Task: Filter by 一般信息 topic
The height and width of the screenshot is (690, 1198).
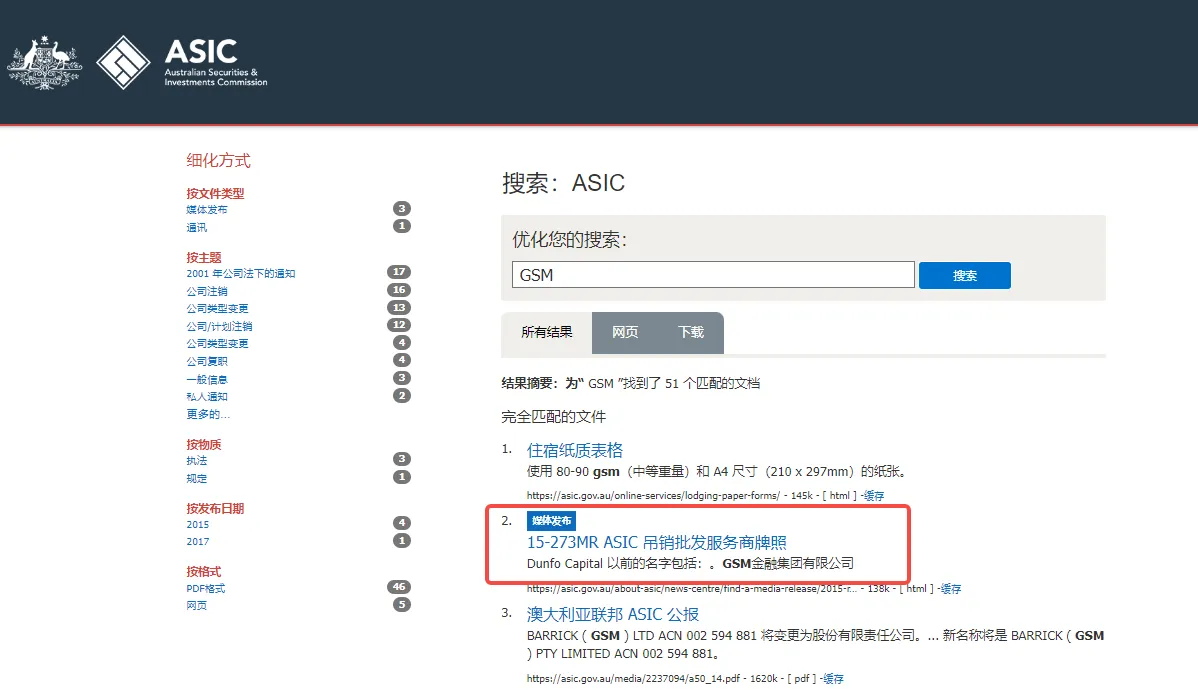Action: click(207, 379)
